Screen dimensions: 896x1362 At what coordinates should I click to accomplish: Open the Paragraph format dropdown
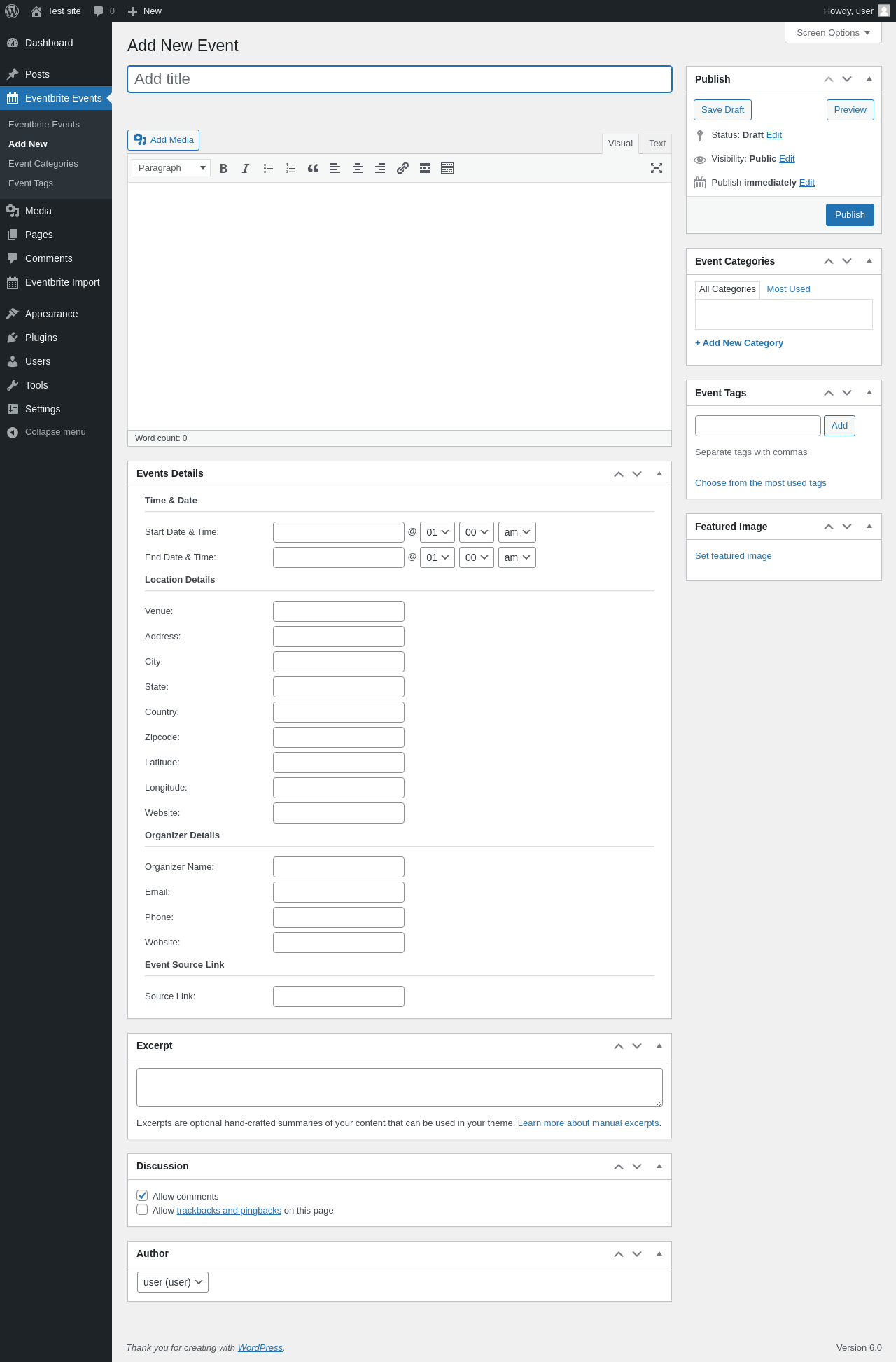click(171, 168)
